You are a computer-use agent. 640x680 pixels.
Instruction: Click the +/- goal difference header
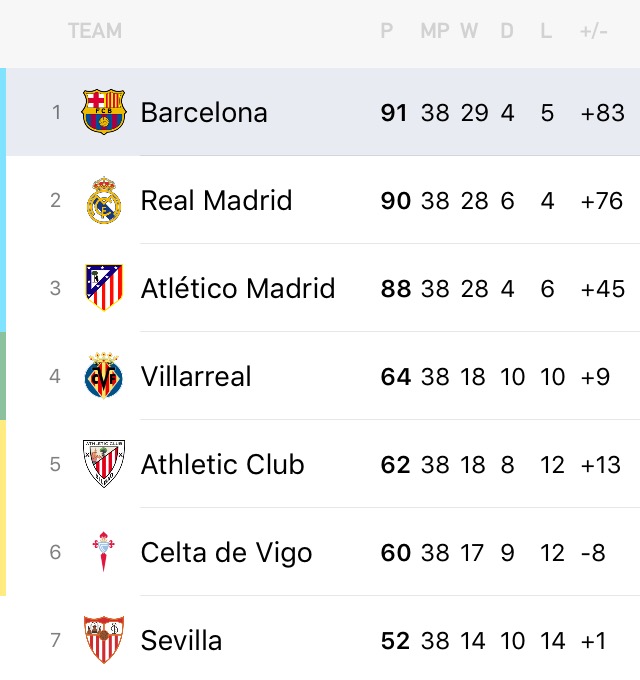[594, 31]
